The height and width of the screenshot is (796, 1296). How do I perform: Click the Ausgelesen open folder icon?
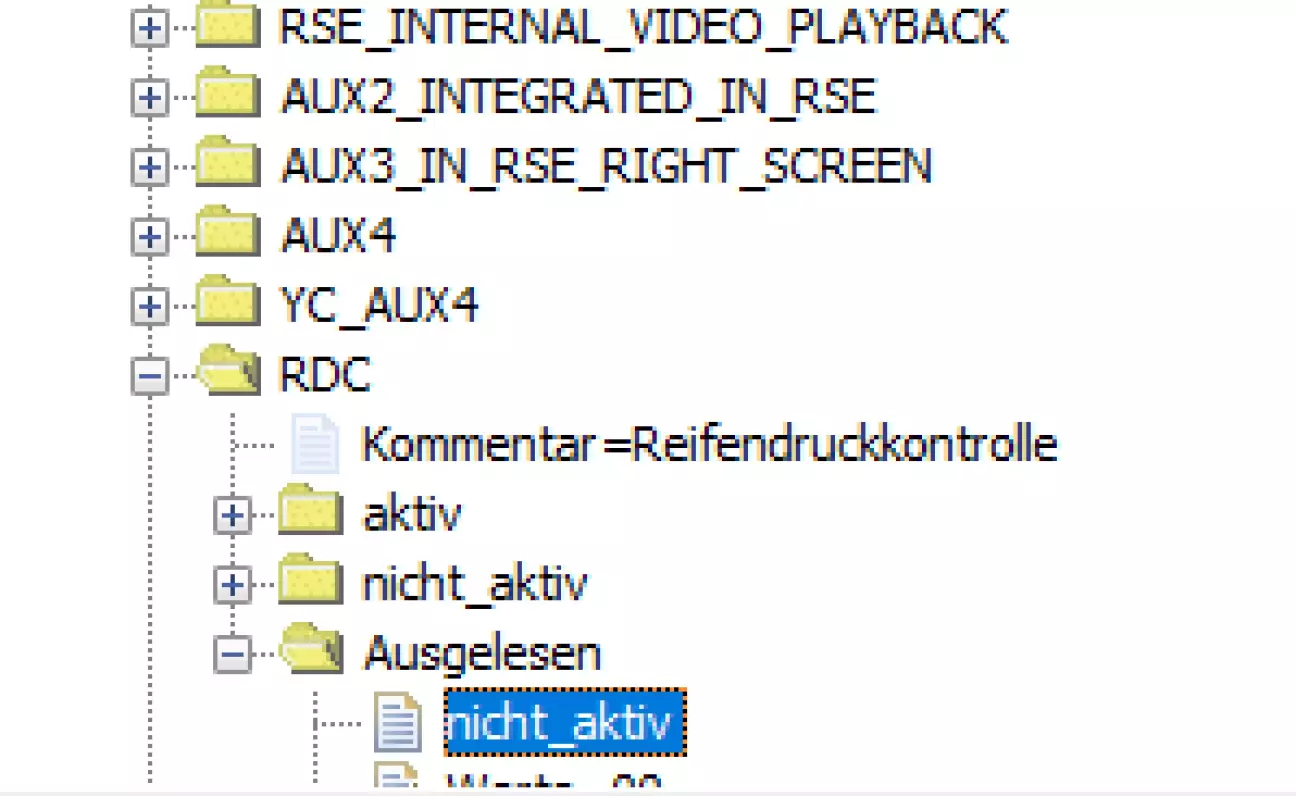click(x=313, y=650)
